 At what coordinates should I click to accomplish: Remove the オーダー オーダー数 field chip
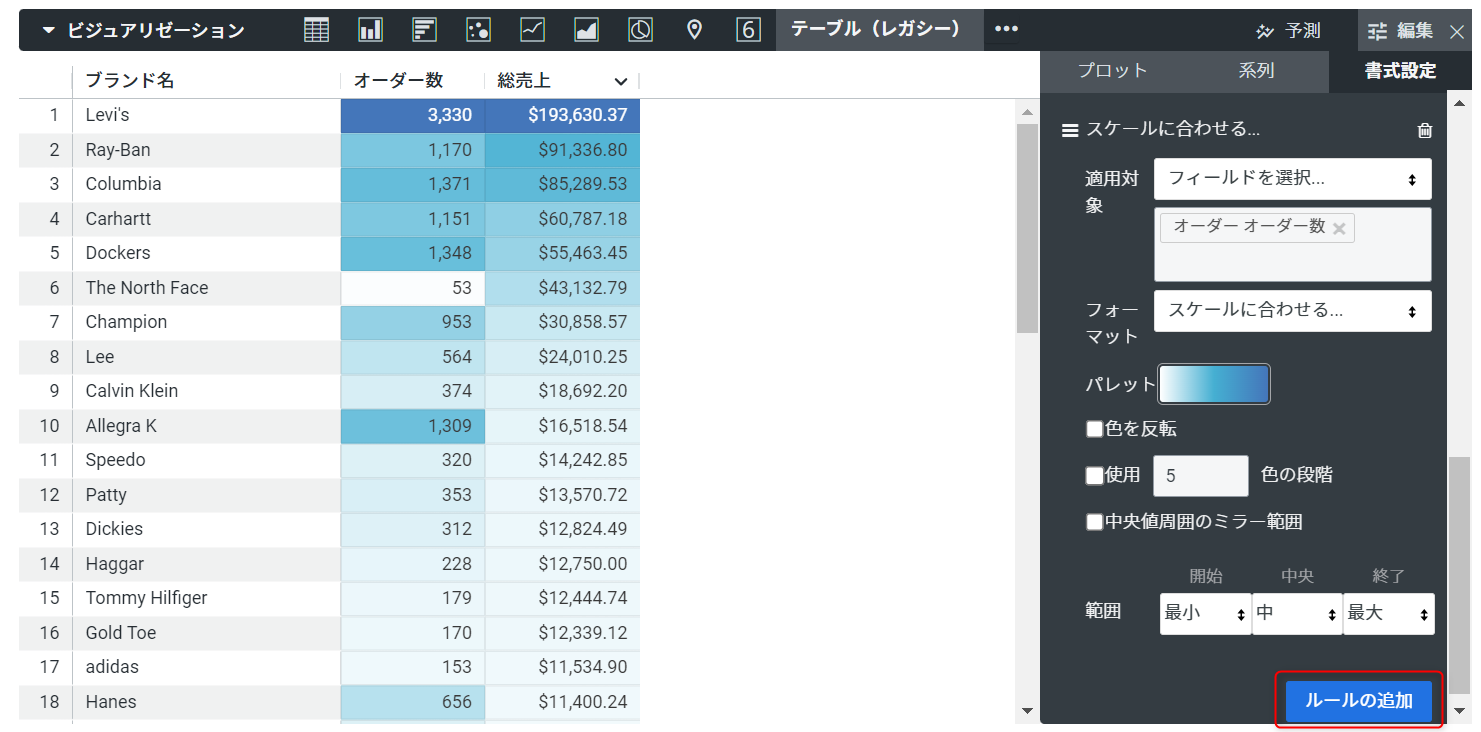click(1339, 227)
